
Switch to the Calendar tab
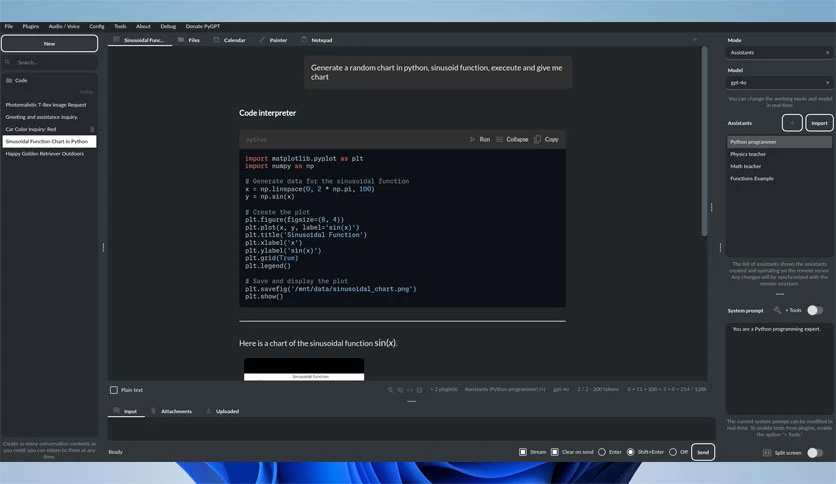click(x=229, y=40)
